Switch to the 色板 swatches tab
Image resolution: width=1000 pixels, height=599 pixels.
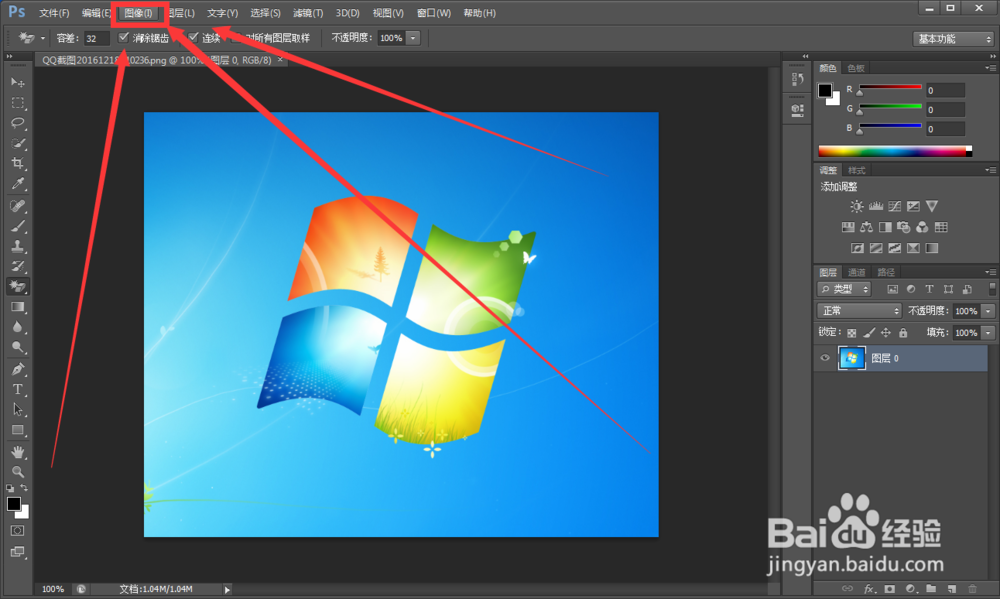tap(856, 68)
